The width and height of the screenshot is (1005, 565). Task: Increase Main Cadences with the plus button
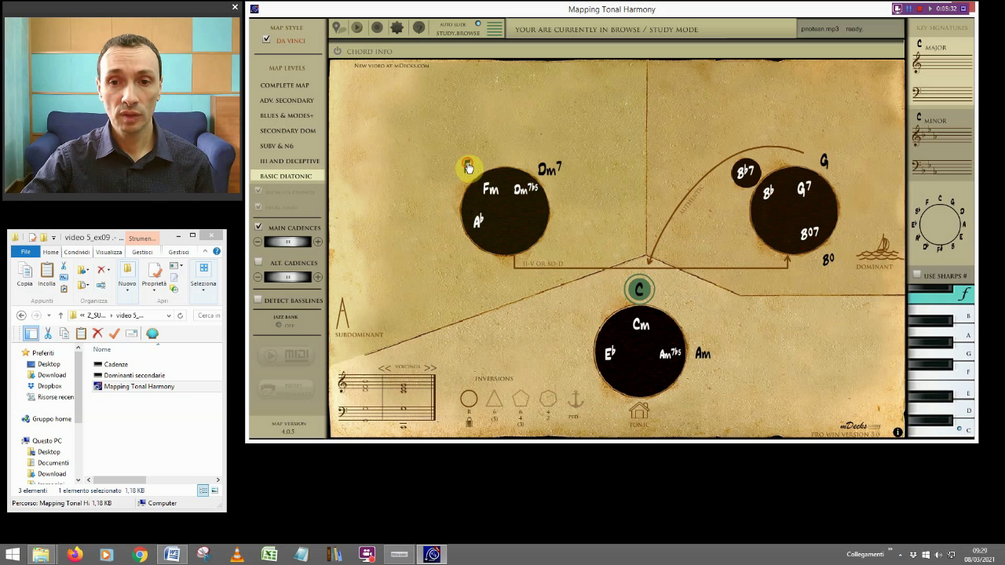(318, 242)
